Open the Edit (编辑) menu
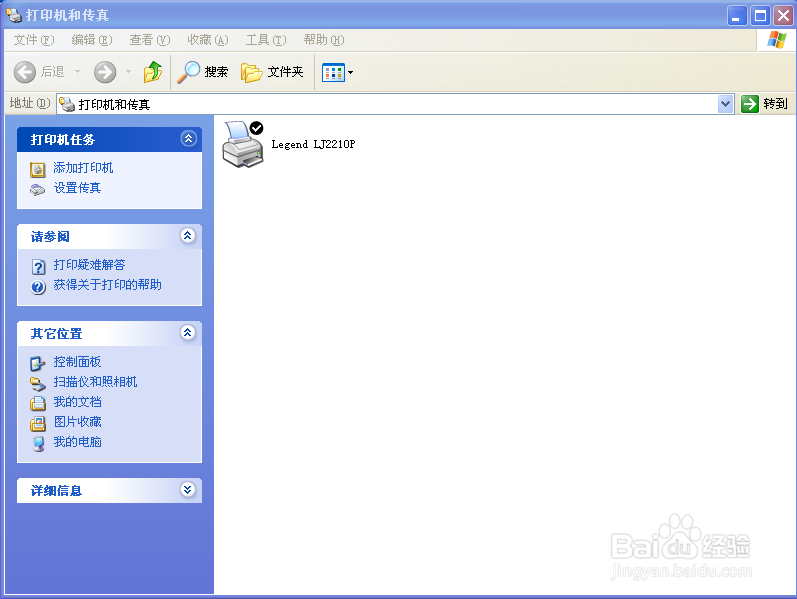Screen dimensions: 797x599 pos(91,40)
